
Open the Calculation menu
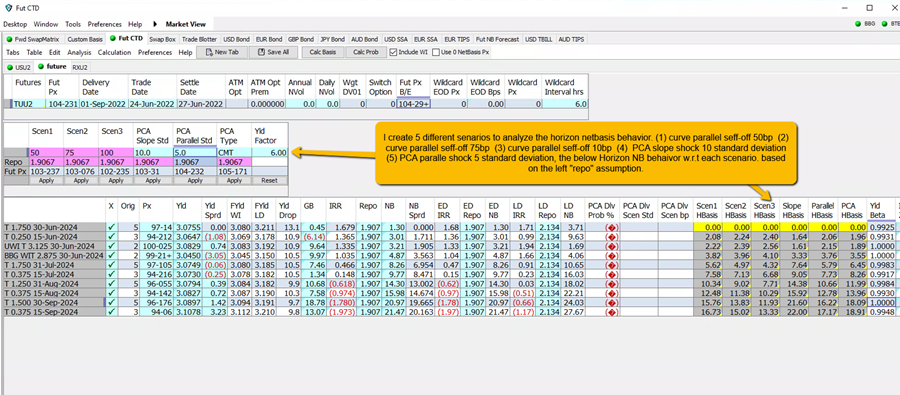pos(115,52)
